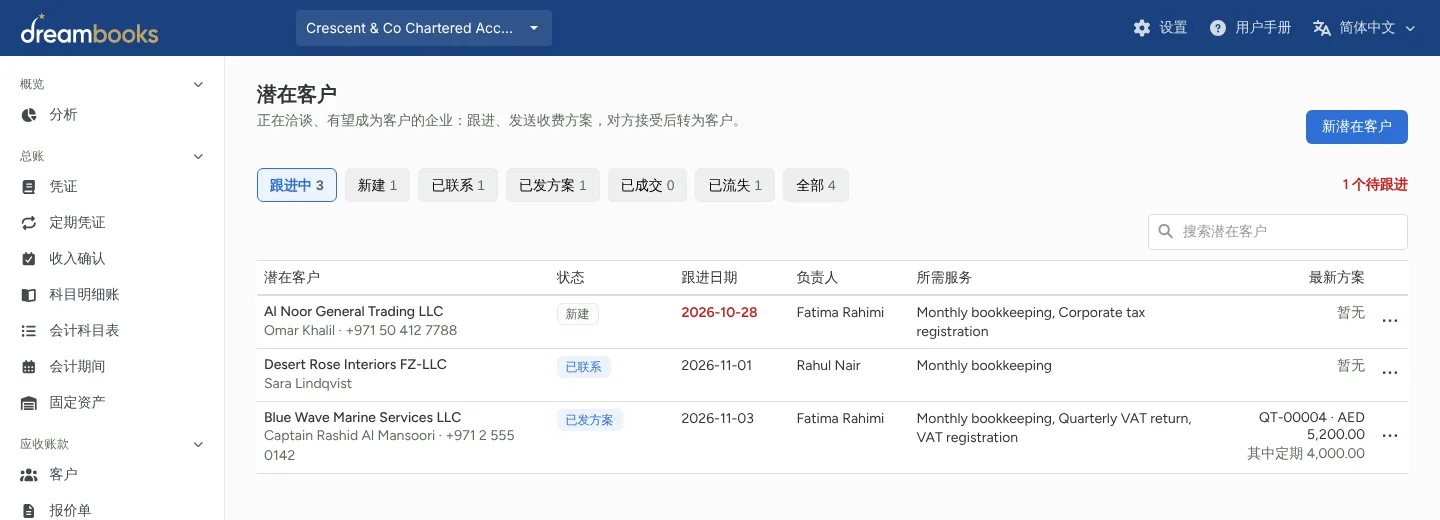Open more actions for Al Noor General Trading
Screen dimensions: 1440x520
pyautogui.click(x=1390, y=321)
